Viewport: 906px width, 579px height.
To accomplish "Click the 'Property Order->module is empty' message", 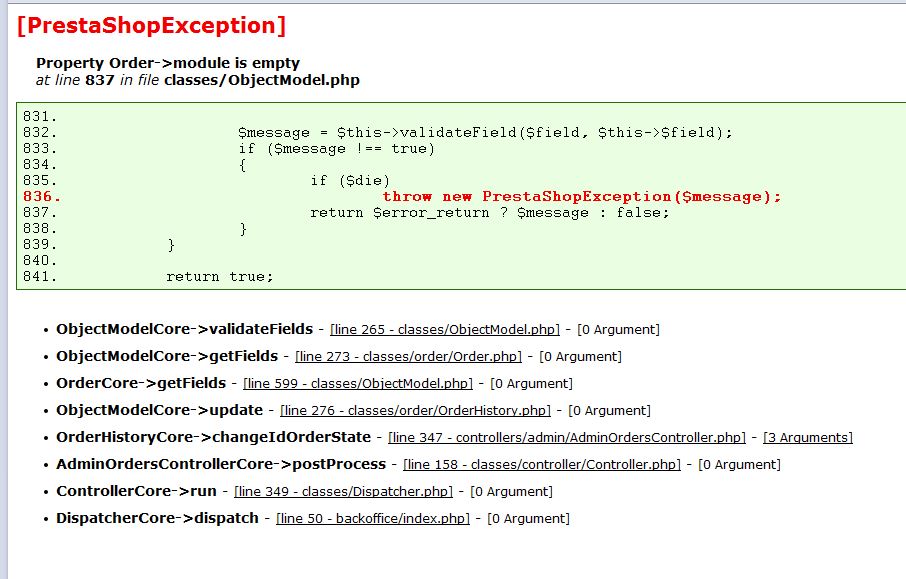I will point(168,62).
